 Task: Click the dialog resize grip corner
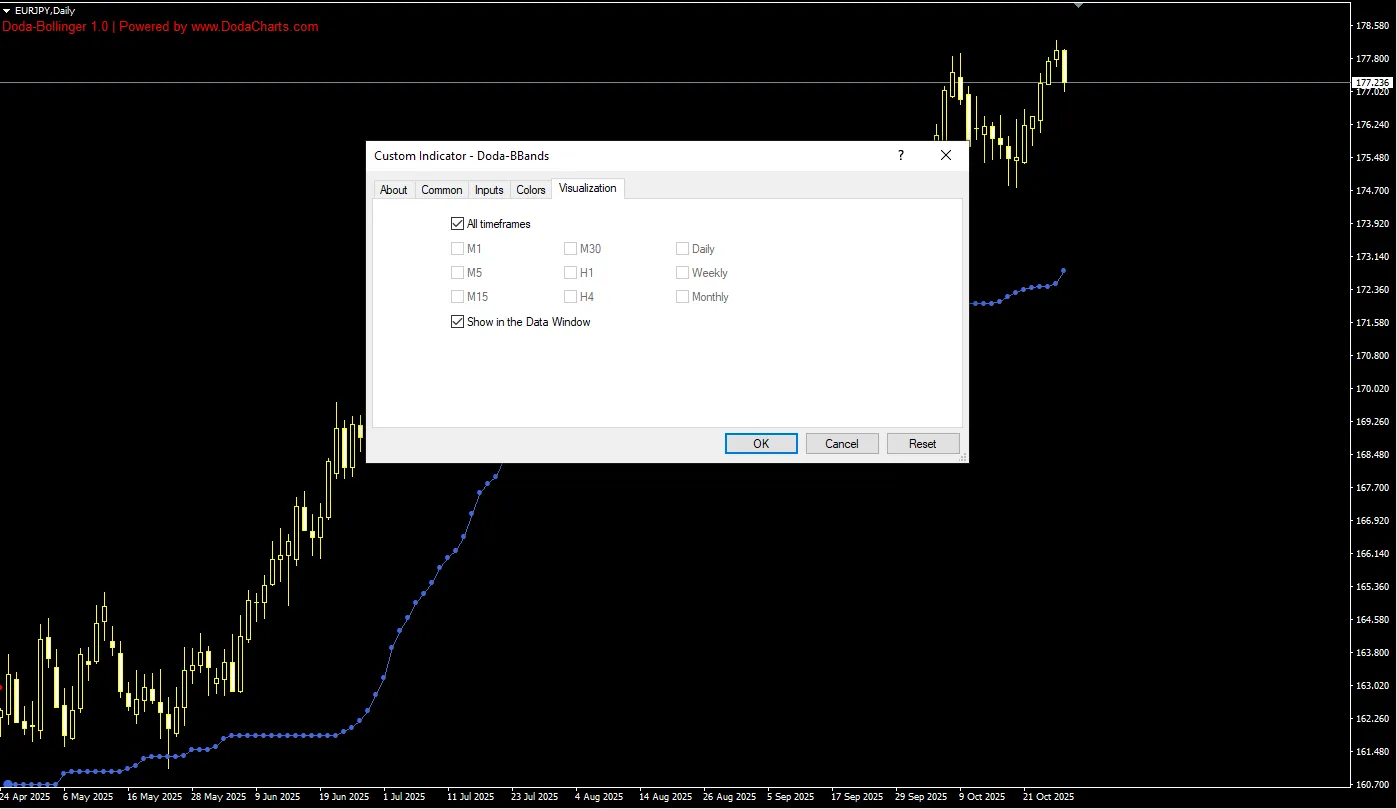click(963, 457)
